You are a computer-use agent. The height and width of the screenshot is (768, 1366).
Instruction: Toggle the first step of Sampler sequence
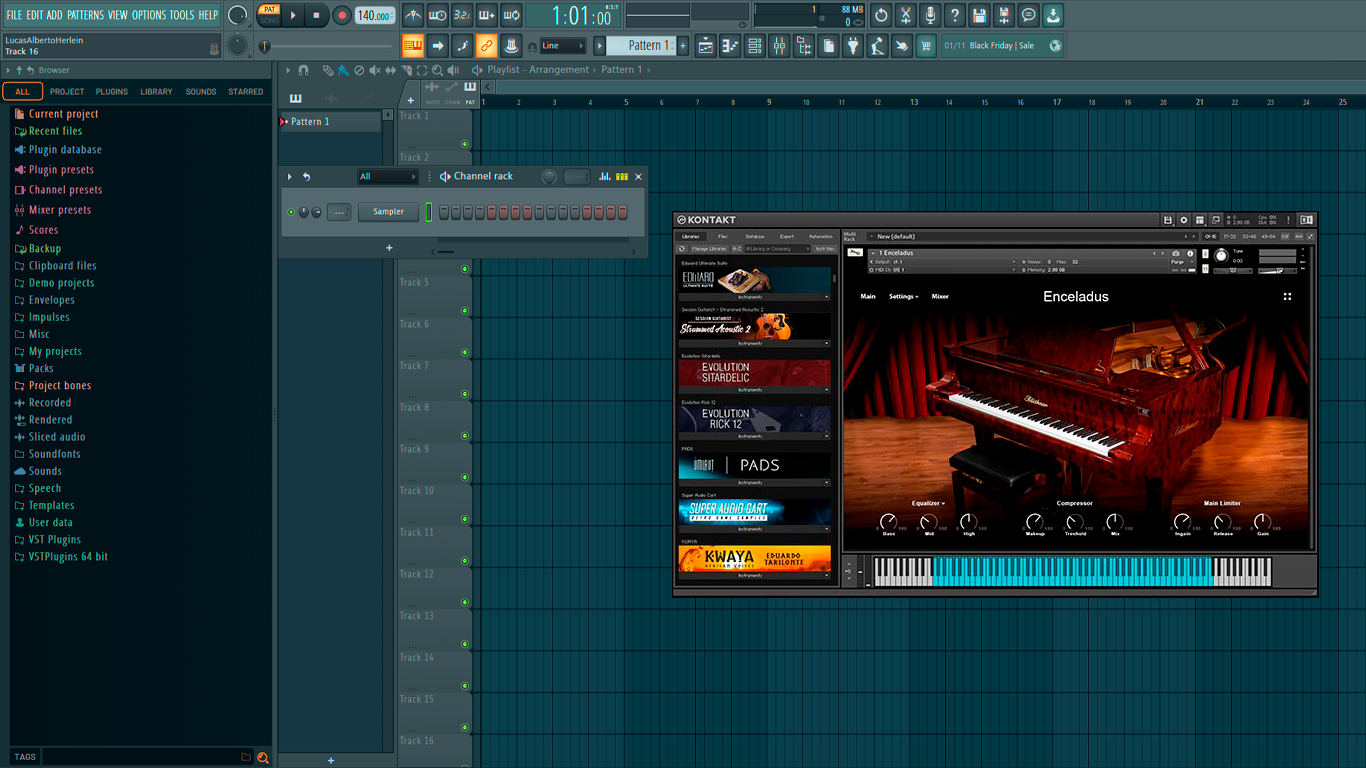point(444,212)
